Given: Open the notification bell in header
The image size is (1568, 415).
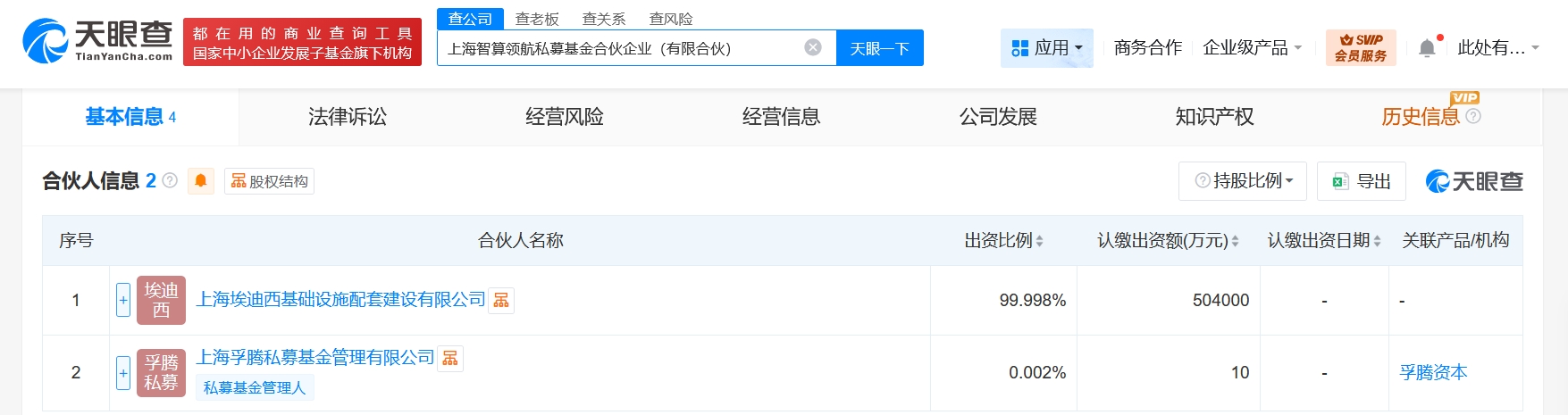Looking at the screenshot, I should [1427, 48].
